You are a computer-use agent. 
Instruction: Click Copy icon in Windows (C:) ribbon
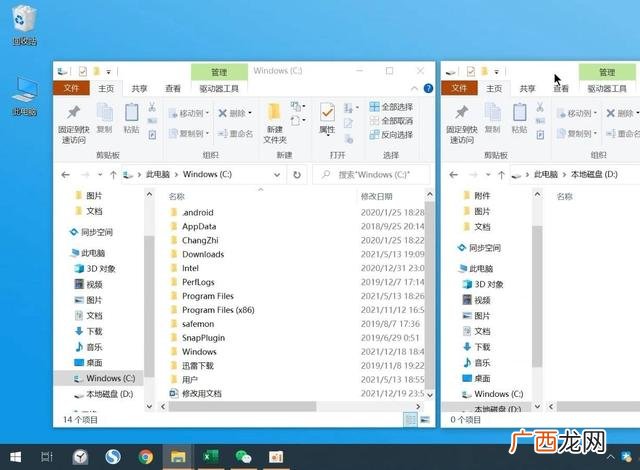[x=104, y=118]
